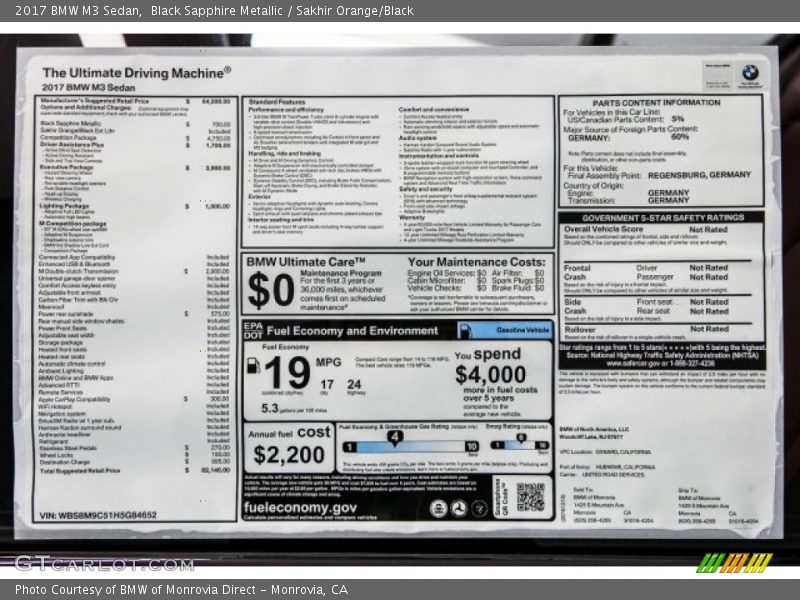
Task: Click 'M Double-clutch Transmission' row
Action: pyautogui.click(x=135, y=271)
